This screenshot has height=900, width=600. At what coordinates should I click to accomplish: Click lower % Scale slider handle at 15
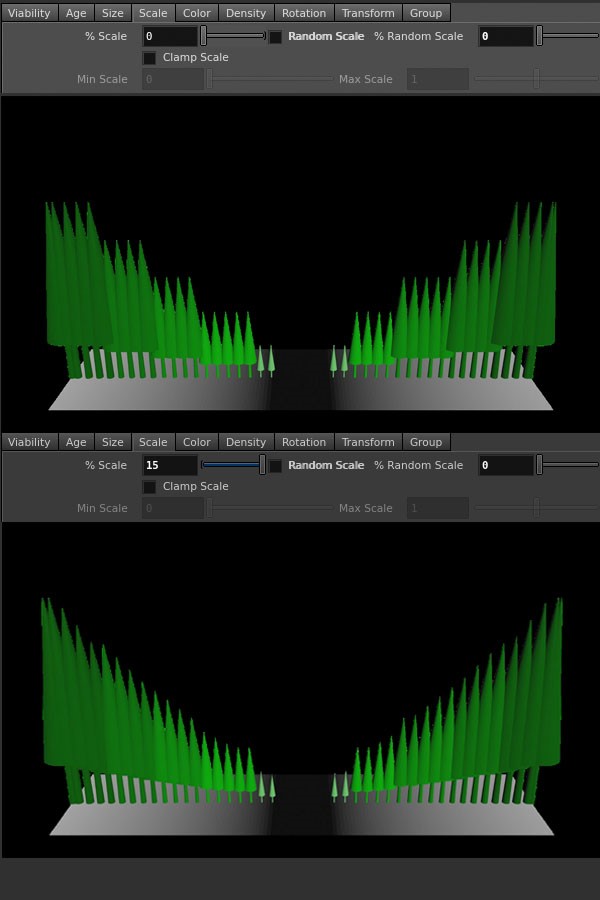coord(262,465)
